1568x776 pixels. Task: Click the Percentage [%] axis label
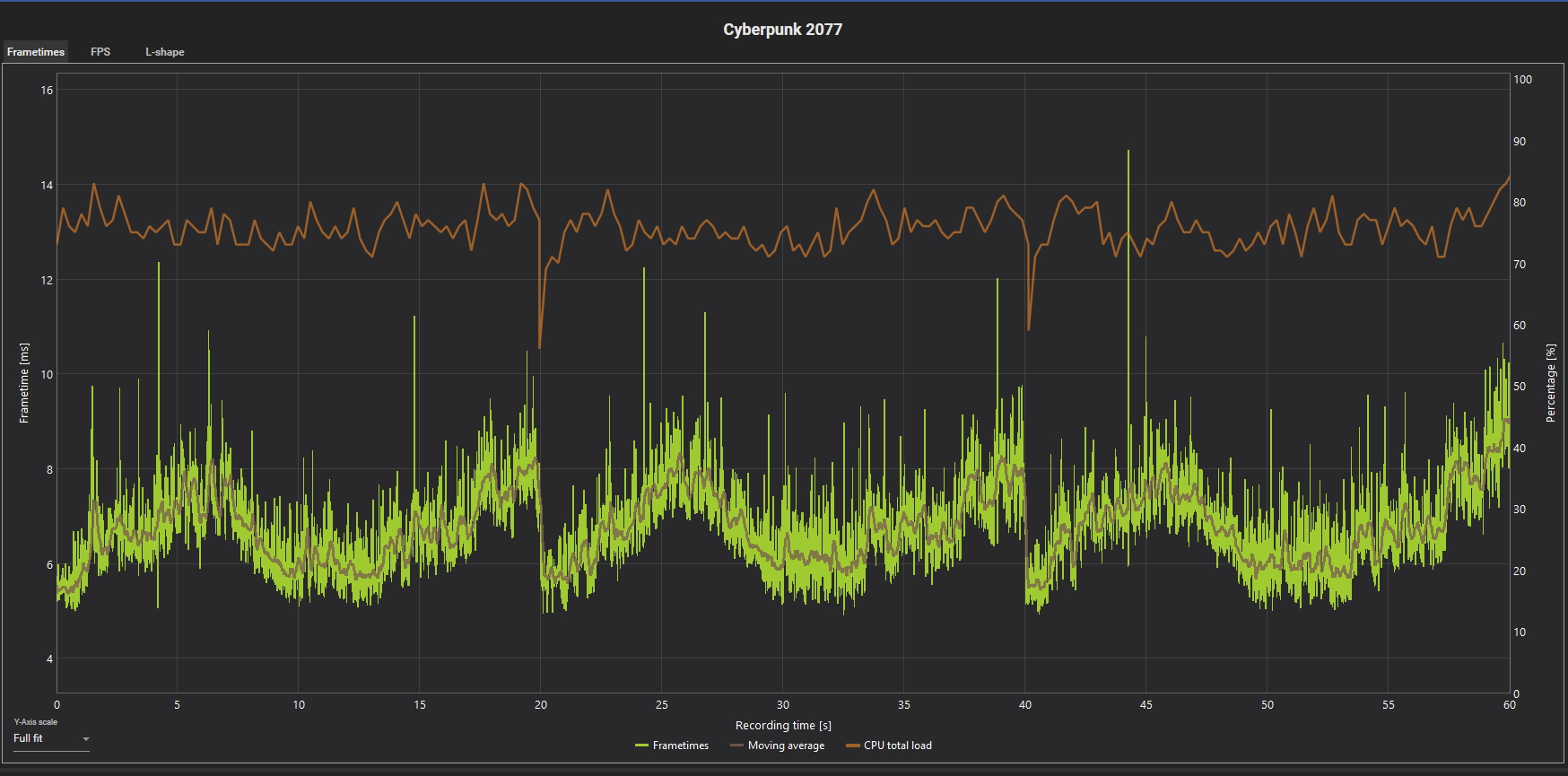(x=1550, y=383)
